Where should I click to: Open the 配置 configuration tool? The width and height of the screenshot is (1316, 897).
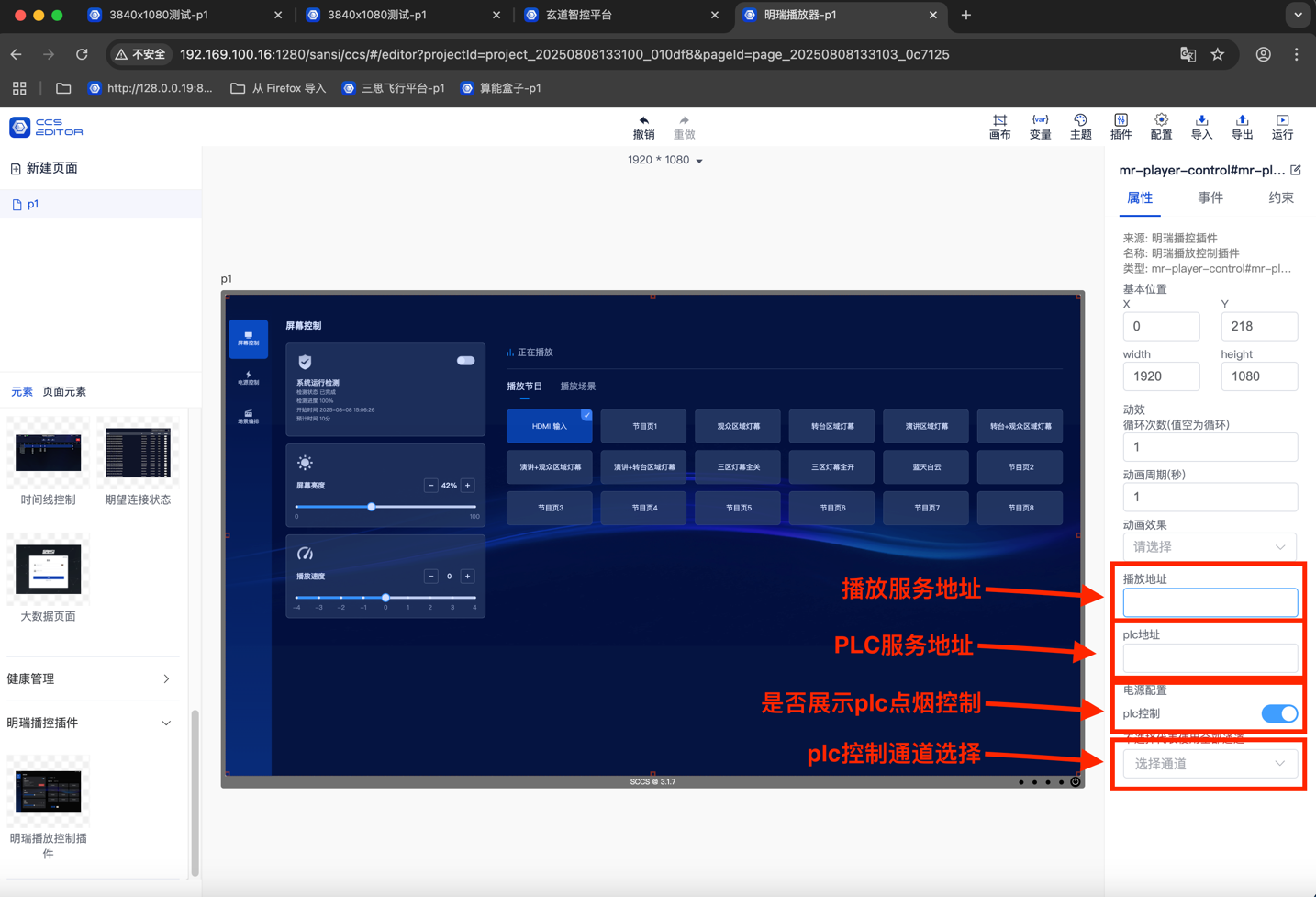point(1161,127)
